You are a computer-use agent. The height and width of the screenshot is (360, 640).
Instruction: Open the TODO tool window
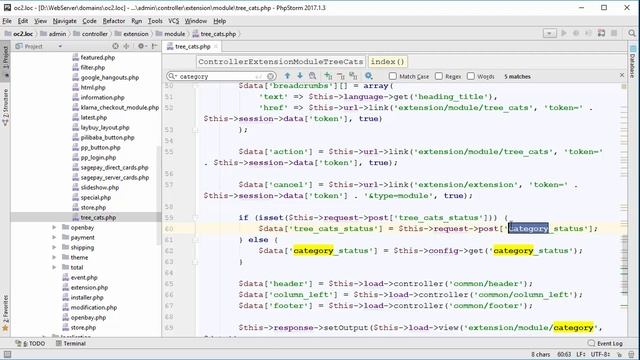30,343
